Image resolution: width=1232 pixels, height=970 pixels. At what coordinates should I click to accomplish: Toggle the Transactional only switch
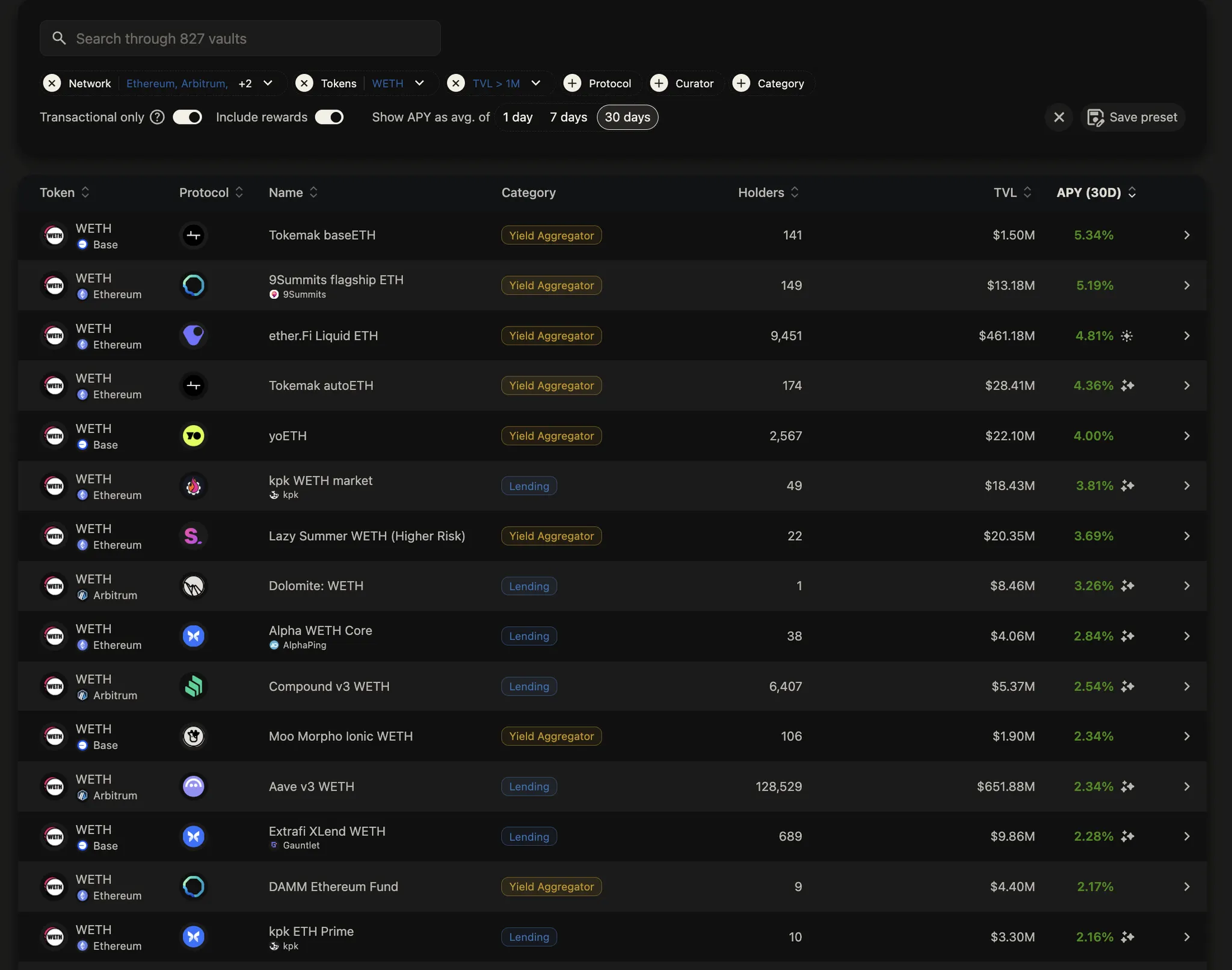click(x=187, y=117)
